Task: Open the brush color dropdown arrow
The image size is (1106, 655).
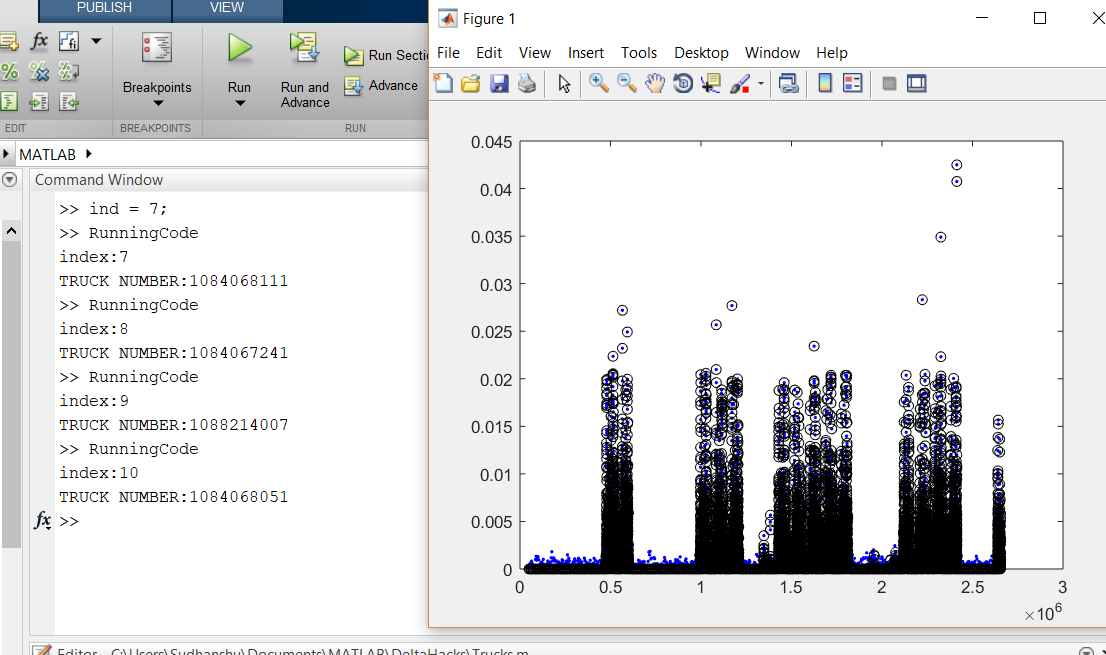Action: pyautogui.click(x=761, y=84)
